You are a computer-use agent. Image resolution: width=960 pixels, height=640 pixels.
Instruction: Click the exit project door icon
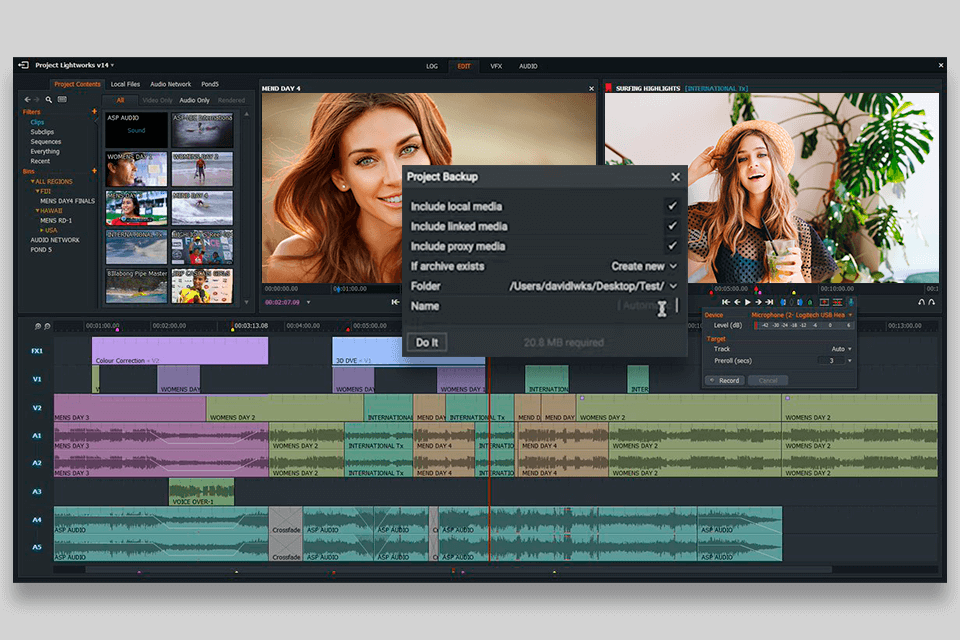(x=23, y=65)
